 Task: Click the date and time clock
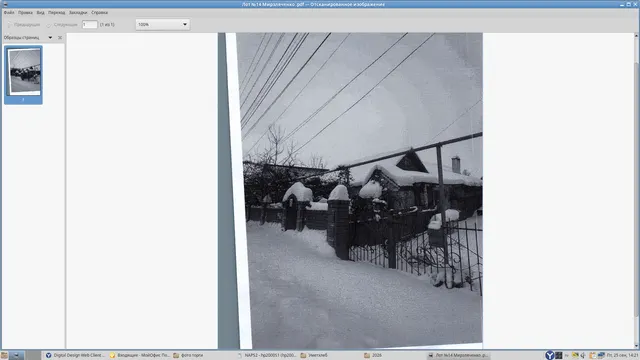click(622, 356)
